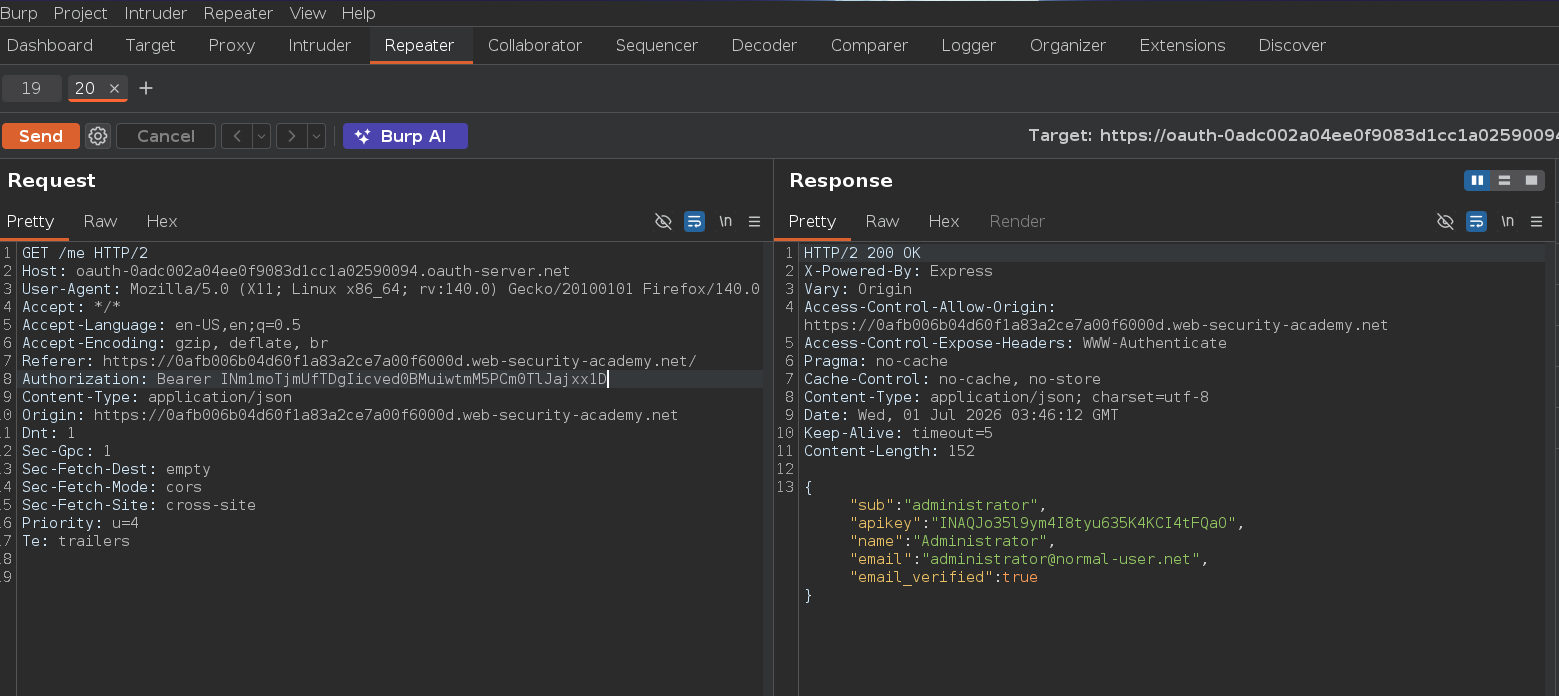The height and width of the screenshot is (696, 1559).
Task: Switch to the Proxy tab
Action: pyautogui.click(x=232, y=45)
